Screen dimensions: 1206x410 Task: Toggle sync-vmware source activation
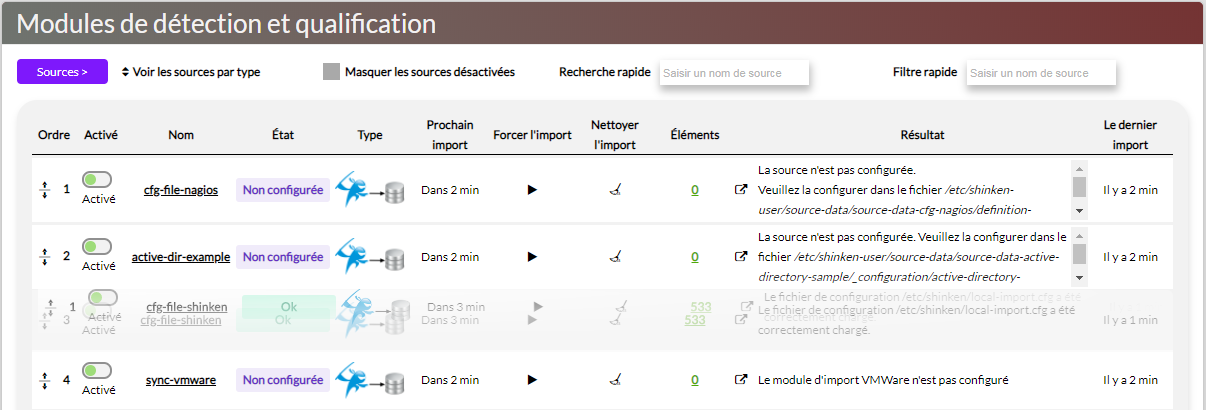(97, 371)
